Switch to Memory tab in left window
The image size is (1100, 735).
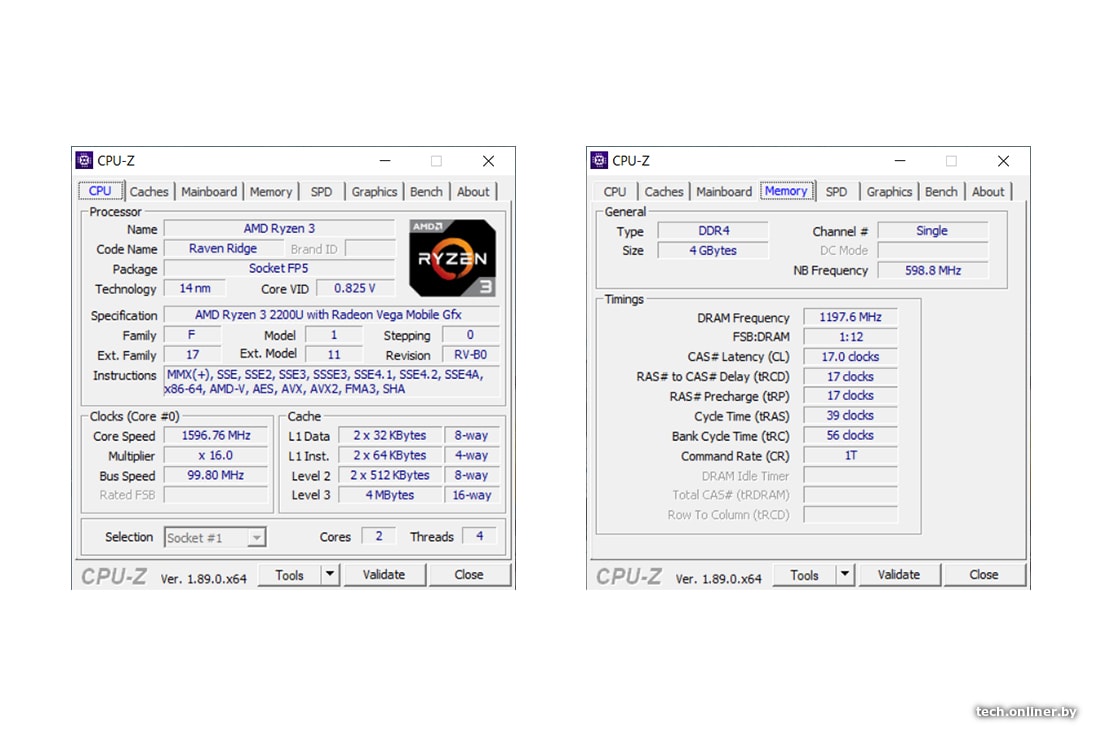271,191
